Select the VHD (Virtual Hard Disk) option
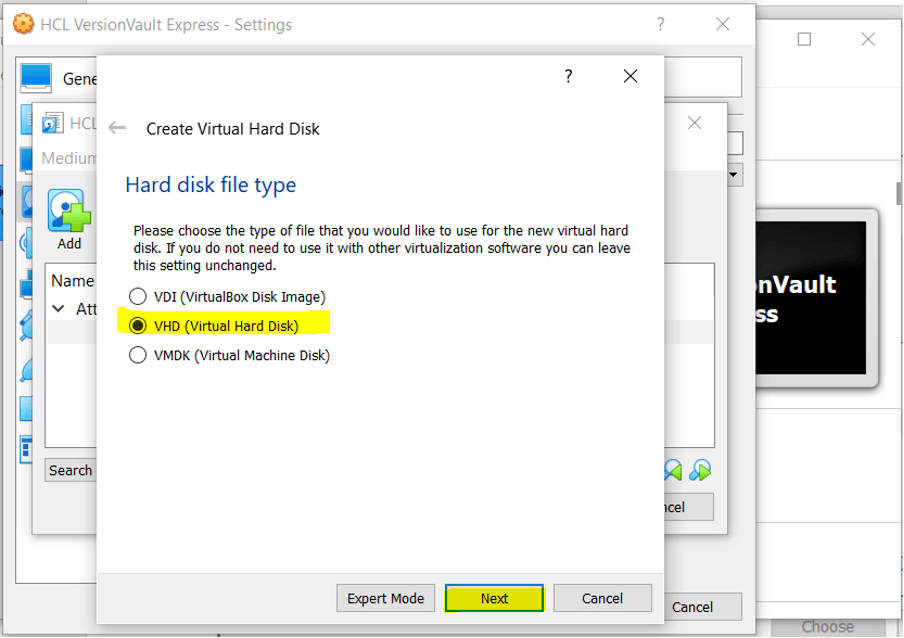Screen dimensions: 904x638 point(214,326)
